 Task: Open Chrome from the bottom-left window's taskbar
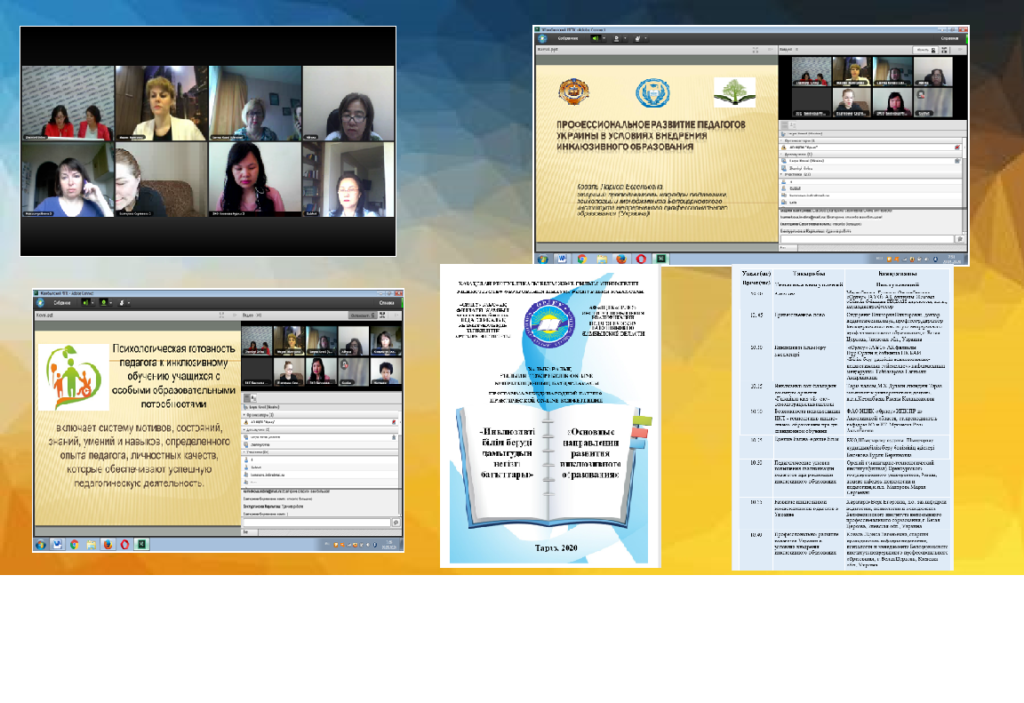click(74, 544)
